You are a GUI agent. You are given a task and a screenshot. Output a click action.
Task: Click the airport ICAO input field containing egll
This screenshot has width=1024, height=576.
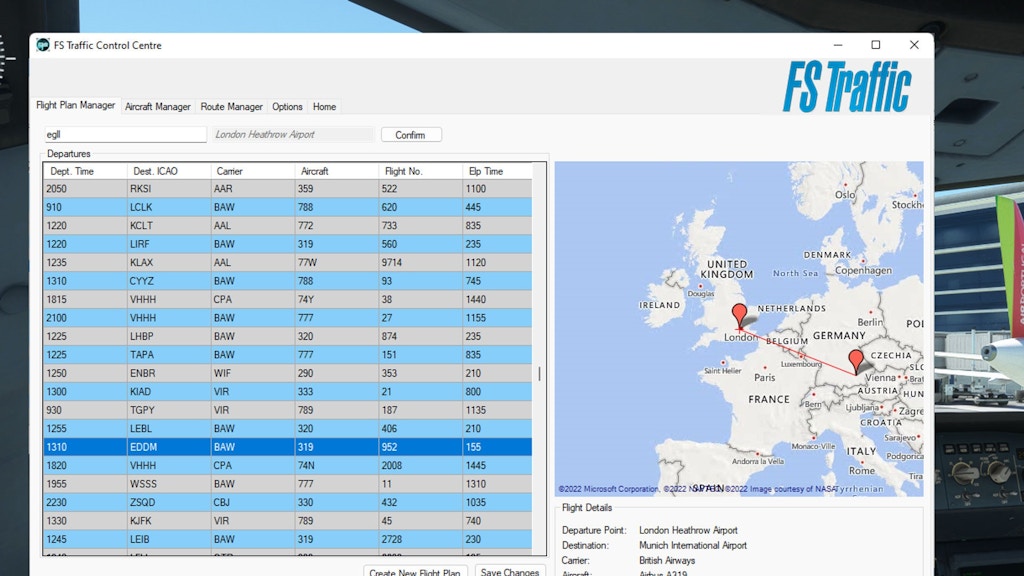click(124, 134)
